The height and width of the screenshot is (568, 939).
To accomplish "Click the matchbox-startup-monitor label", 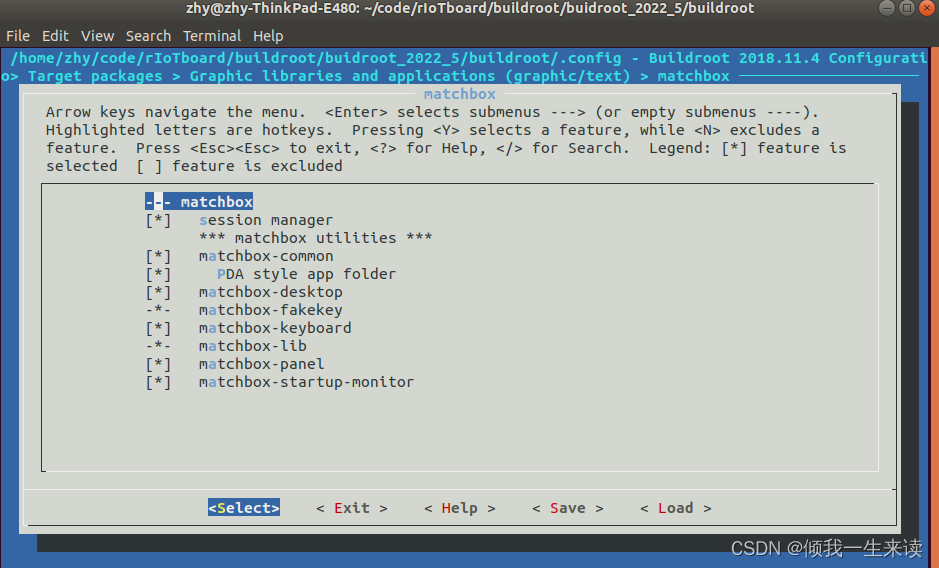I will point(307,382).
